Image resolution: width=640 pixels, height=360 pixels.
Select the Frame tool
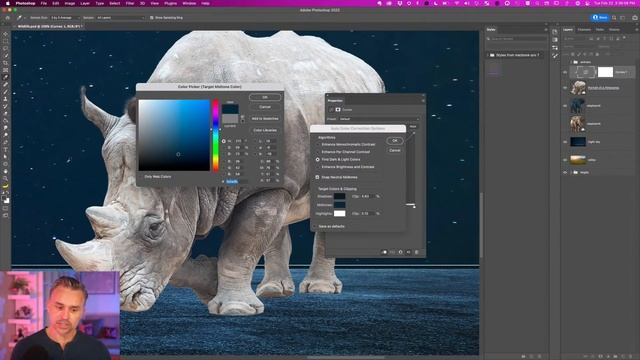click(x=5, y=70)
